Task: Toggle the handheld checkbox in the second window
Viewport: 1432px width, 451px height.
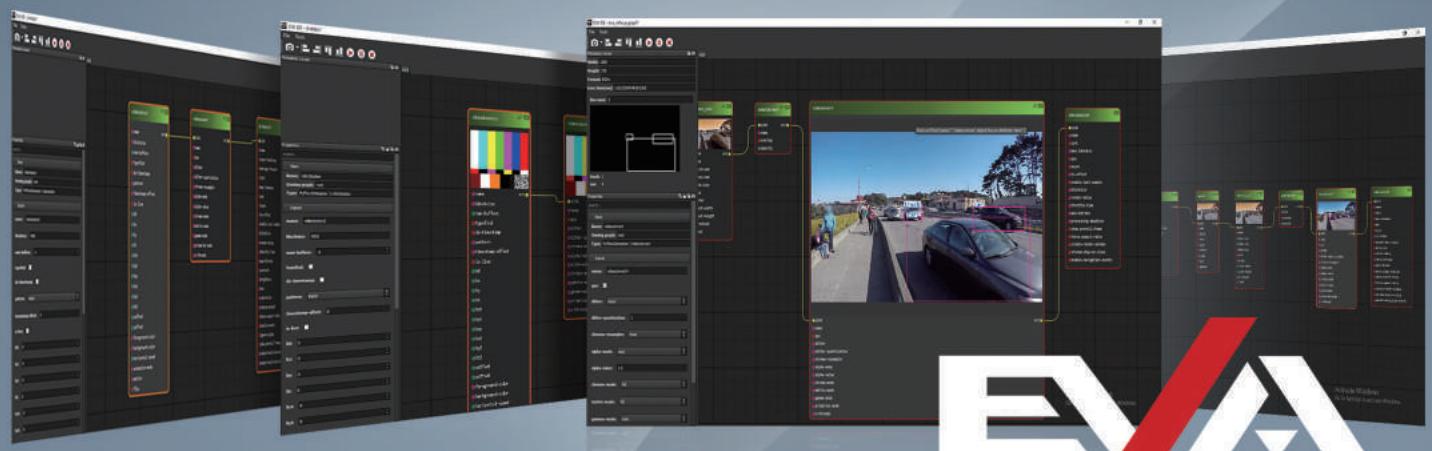Action: coord(311,267)
